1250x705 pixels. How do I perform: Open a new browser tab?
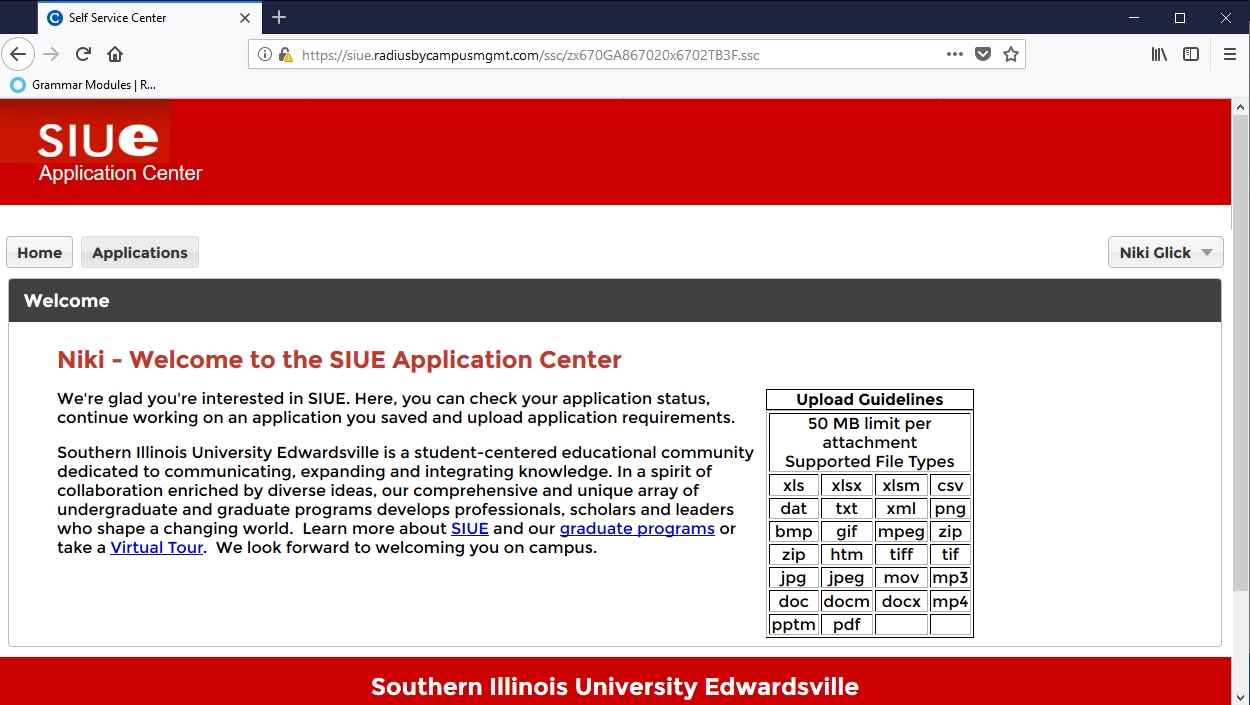(x=279, y=17)
